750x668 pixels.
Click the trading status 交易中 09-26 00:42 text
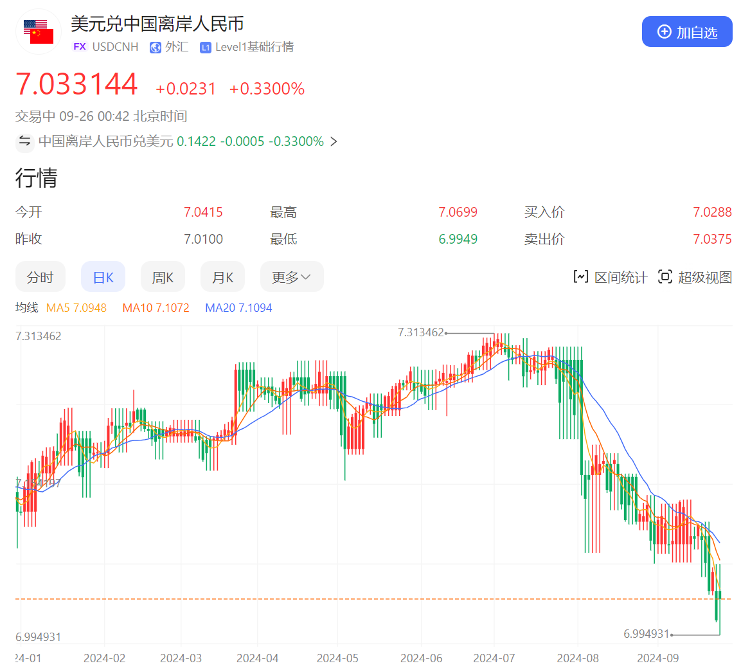[101, 116]
